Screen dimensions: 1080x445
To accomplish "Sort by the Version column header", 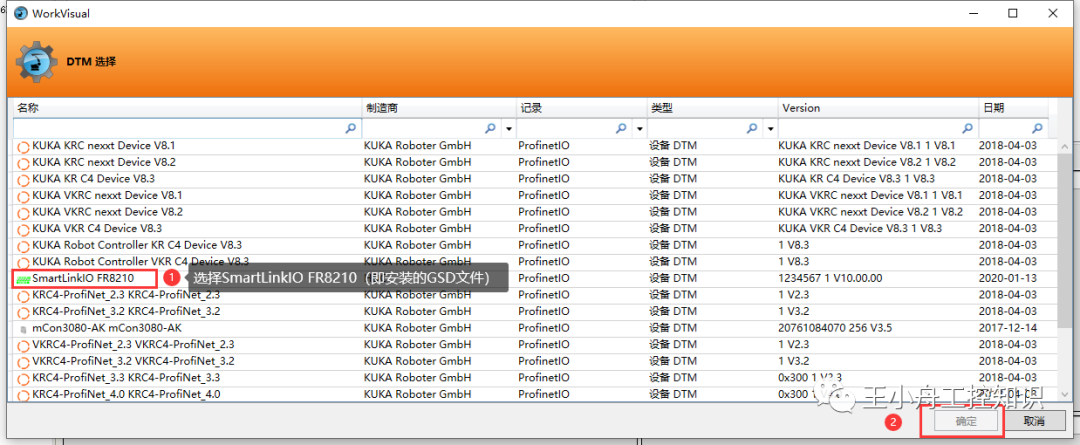I will coord(878,108).
